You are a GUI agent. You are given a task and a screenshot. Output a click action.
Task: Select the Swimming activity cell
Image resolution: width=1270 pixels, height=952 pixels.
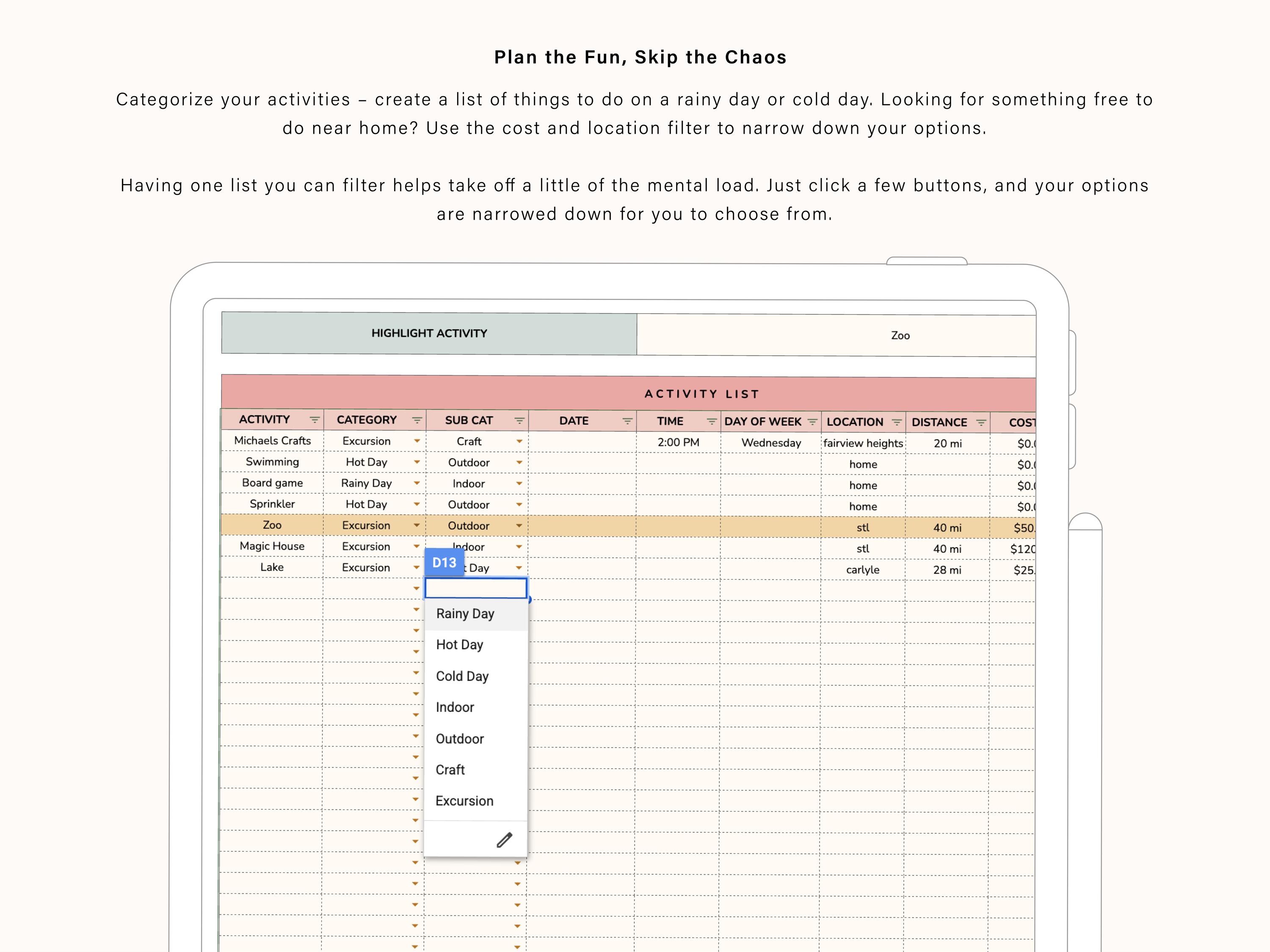click(272, 462)
